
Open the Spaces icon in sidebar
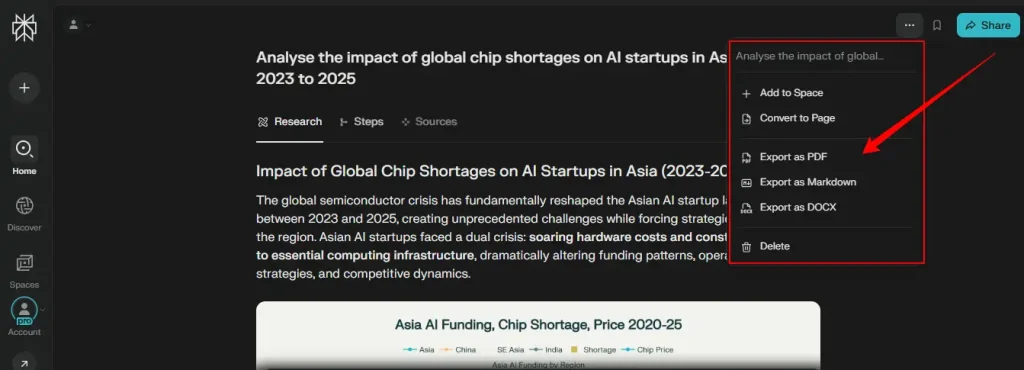(x=24, y=263)
